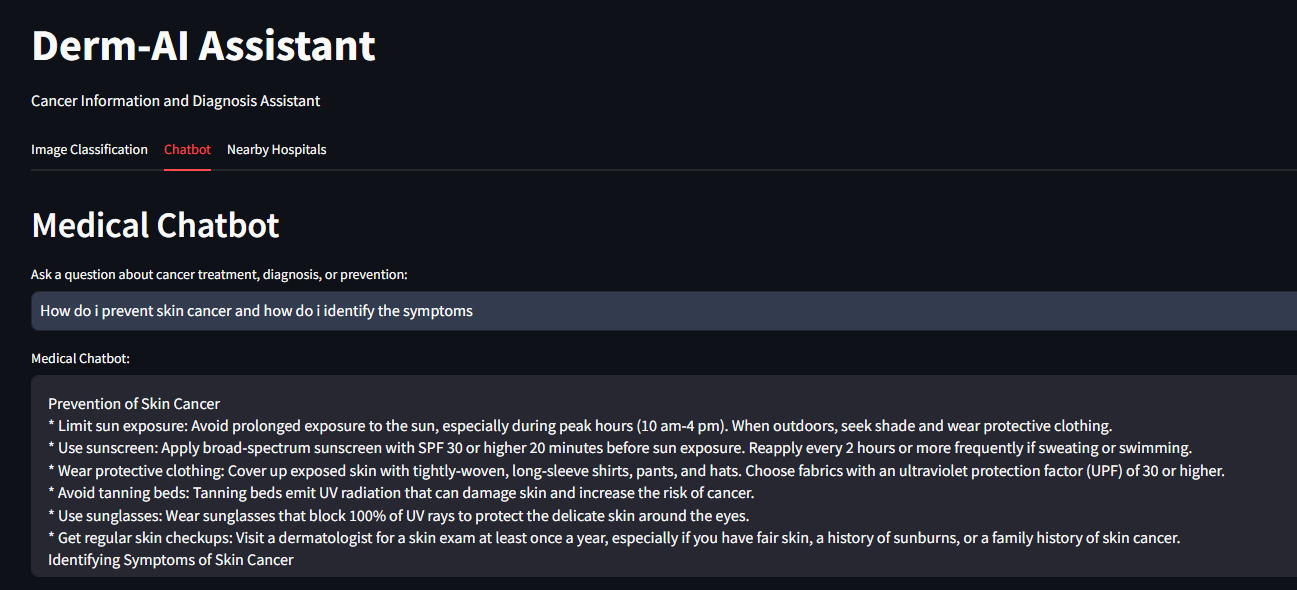This screenshot has width=1297, height=590.
Task: Click the "Use sunglasses" bullet line
Action: pyautogui.click(x=399, y=516)
